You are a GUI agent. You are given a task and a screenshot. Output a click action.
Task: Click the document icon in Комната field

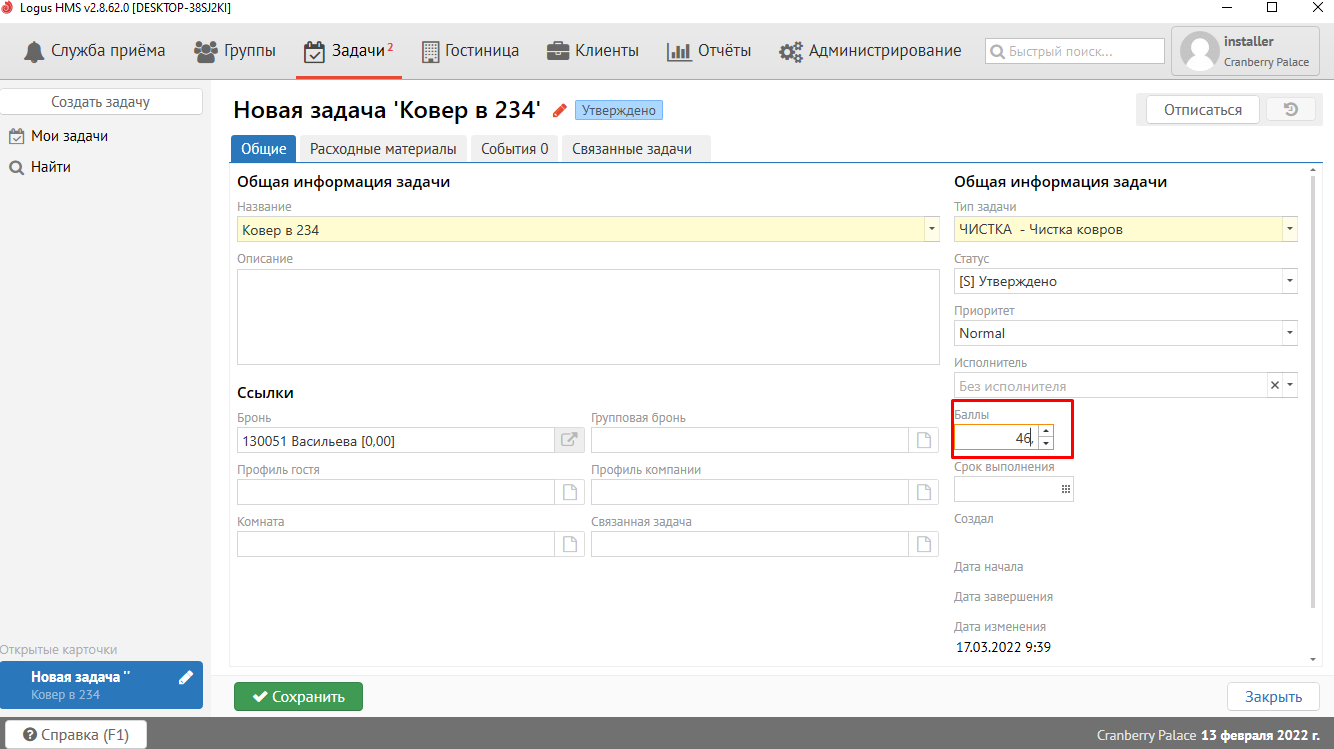570,544
